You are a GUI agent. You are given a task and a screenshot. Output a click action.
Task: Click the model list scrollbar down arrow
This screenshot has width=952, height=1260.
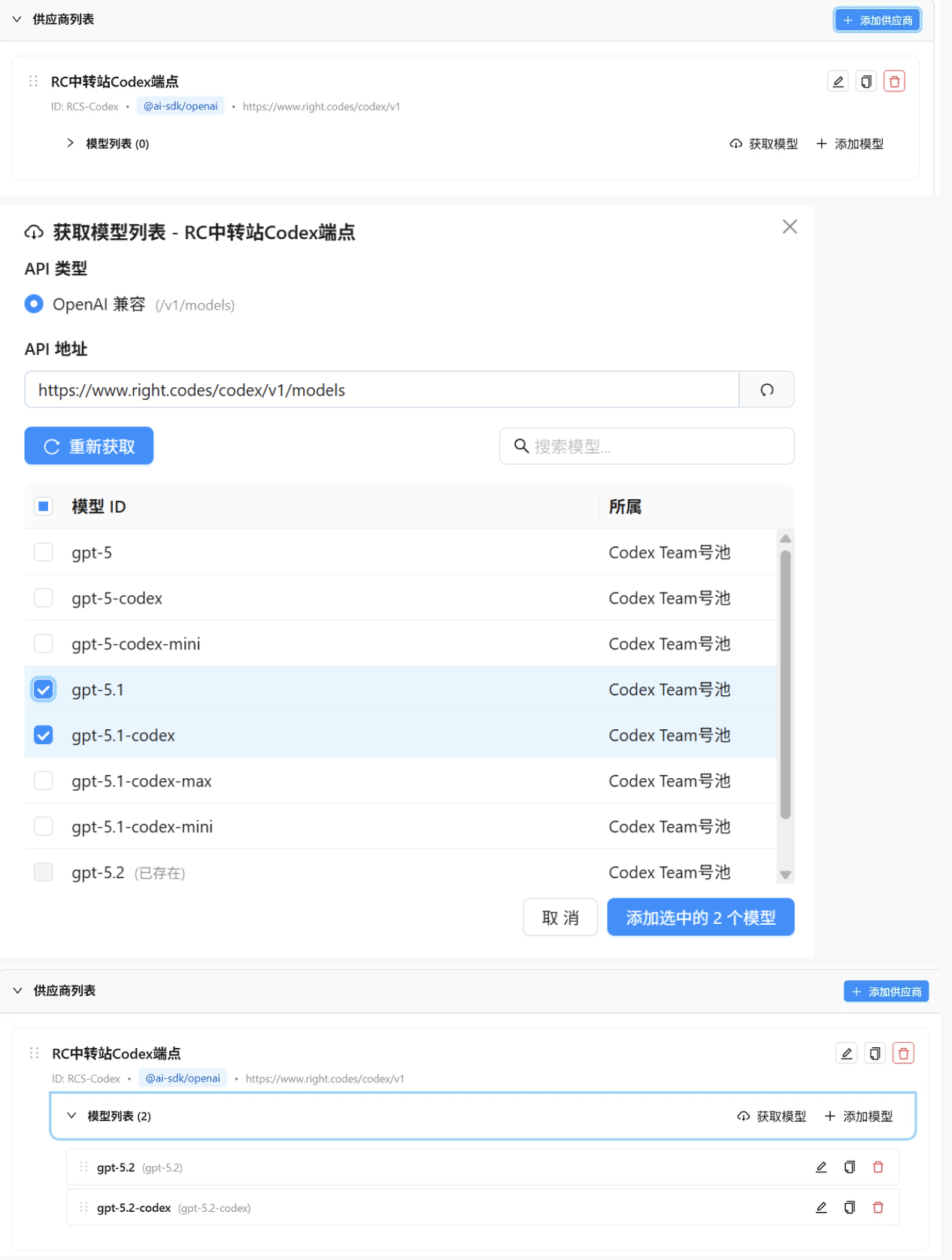click(x=785, y=874)
